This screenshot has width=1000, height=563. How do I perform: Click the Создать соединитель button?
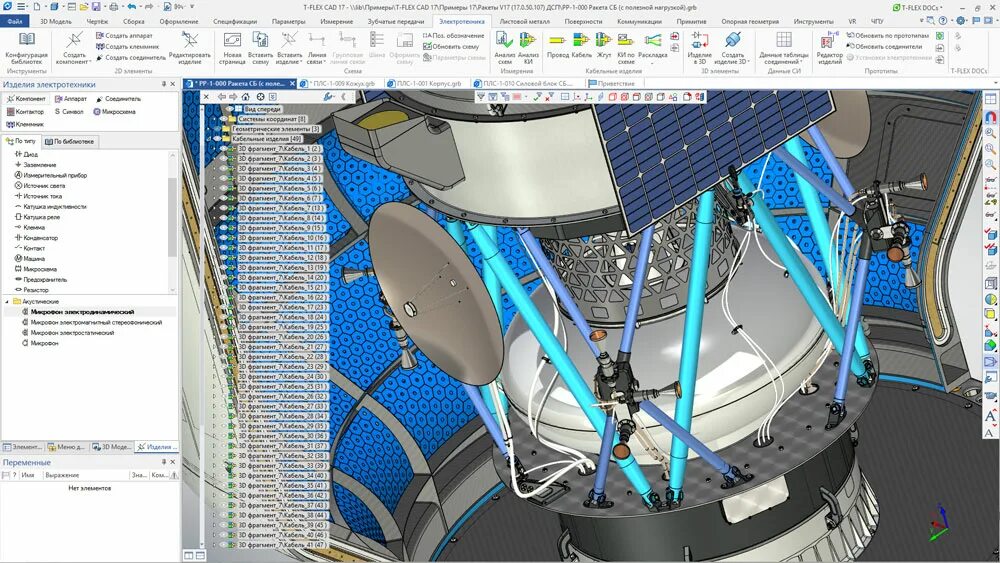pyautogui.click(x=131, y=57)
